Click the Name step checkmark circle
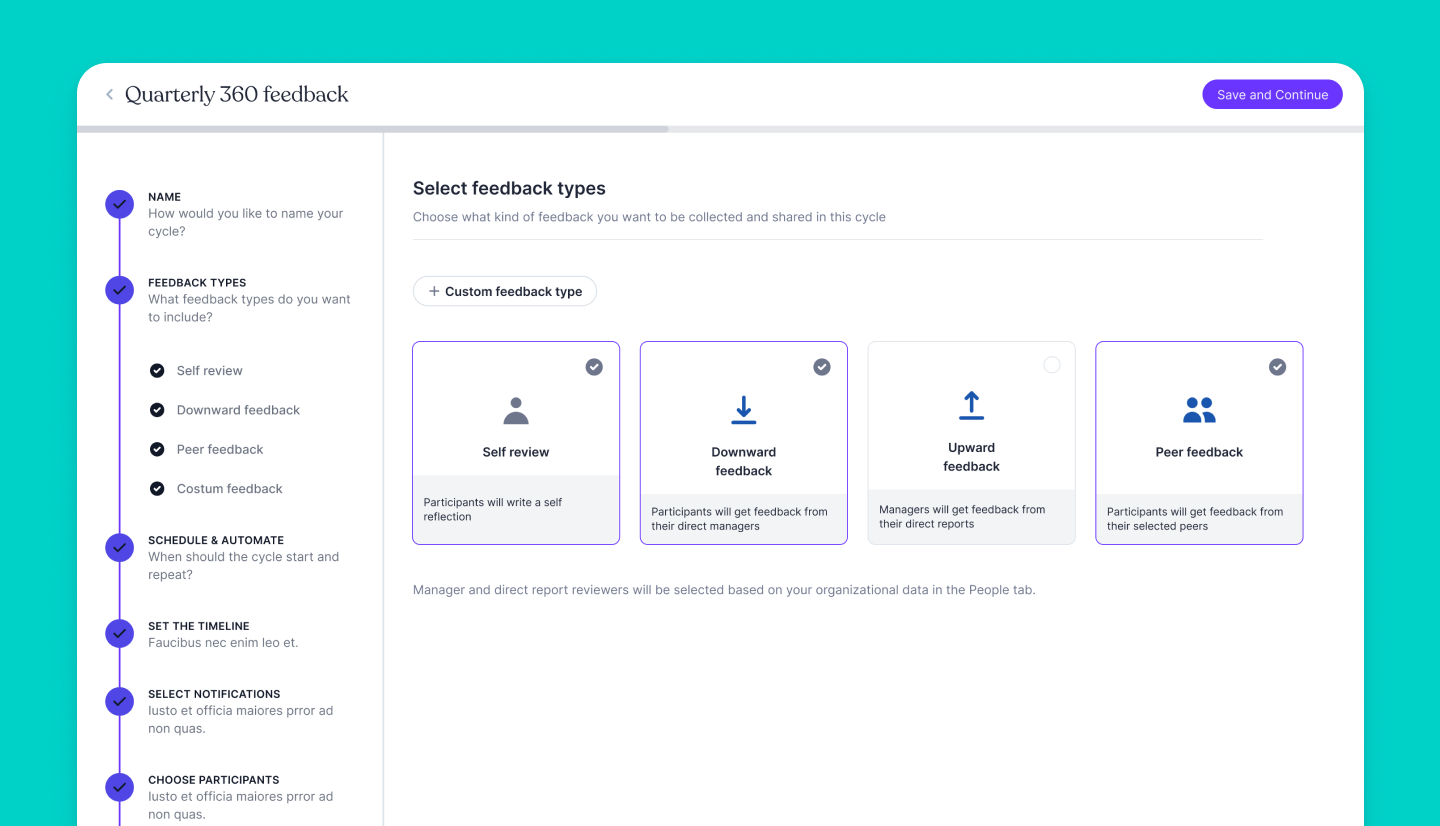This screenshot has width=1440, height=826. click(x=119, y=205)
